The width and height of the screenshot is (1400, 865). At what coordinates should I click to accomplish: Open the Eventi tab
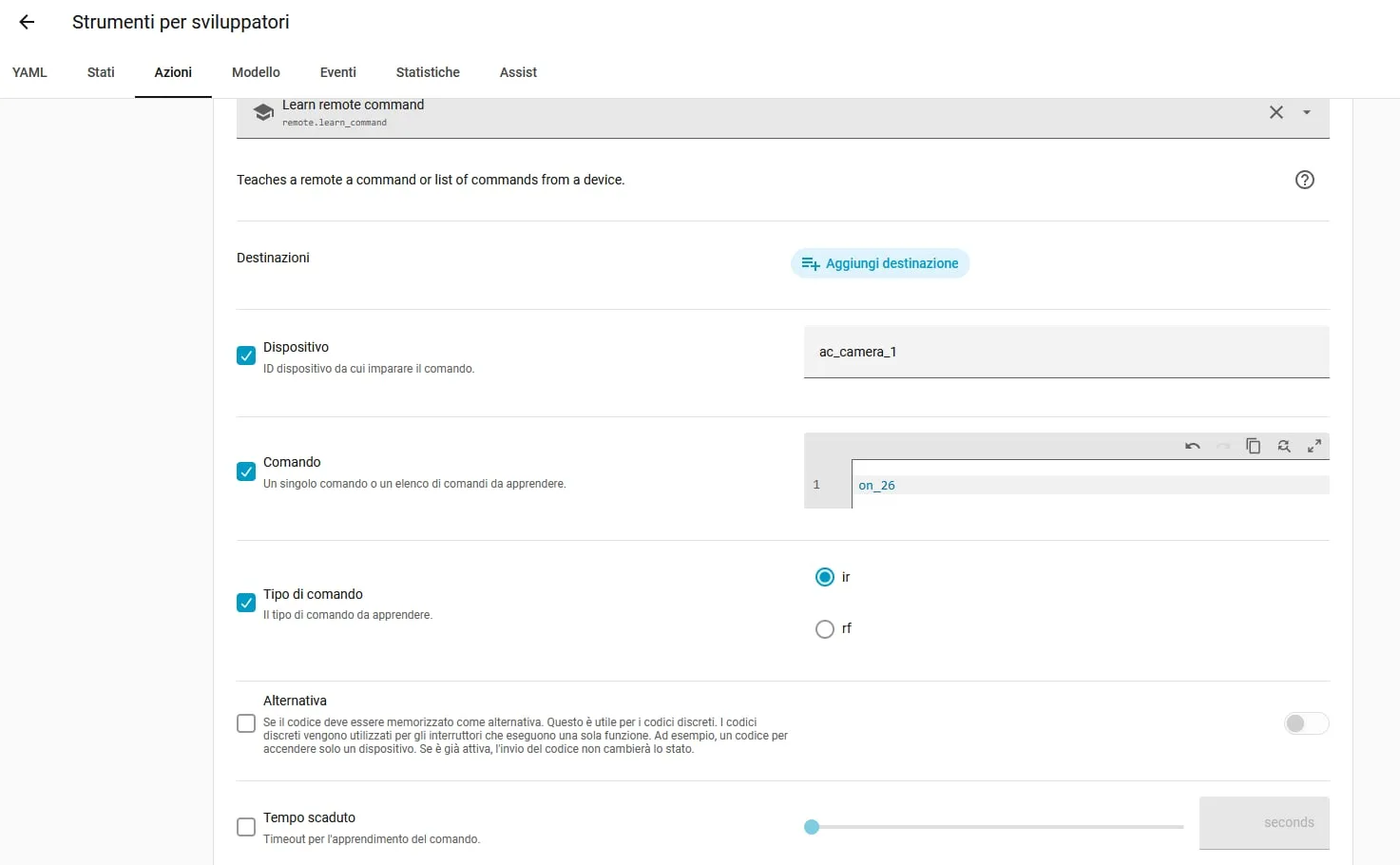coord(338,72)
